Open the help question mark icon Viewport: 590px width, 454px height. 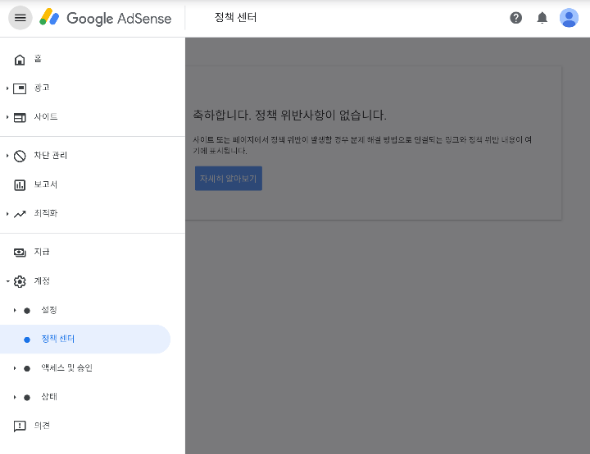515,18
